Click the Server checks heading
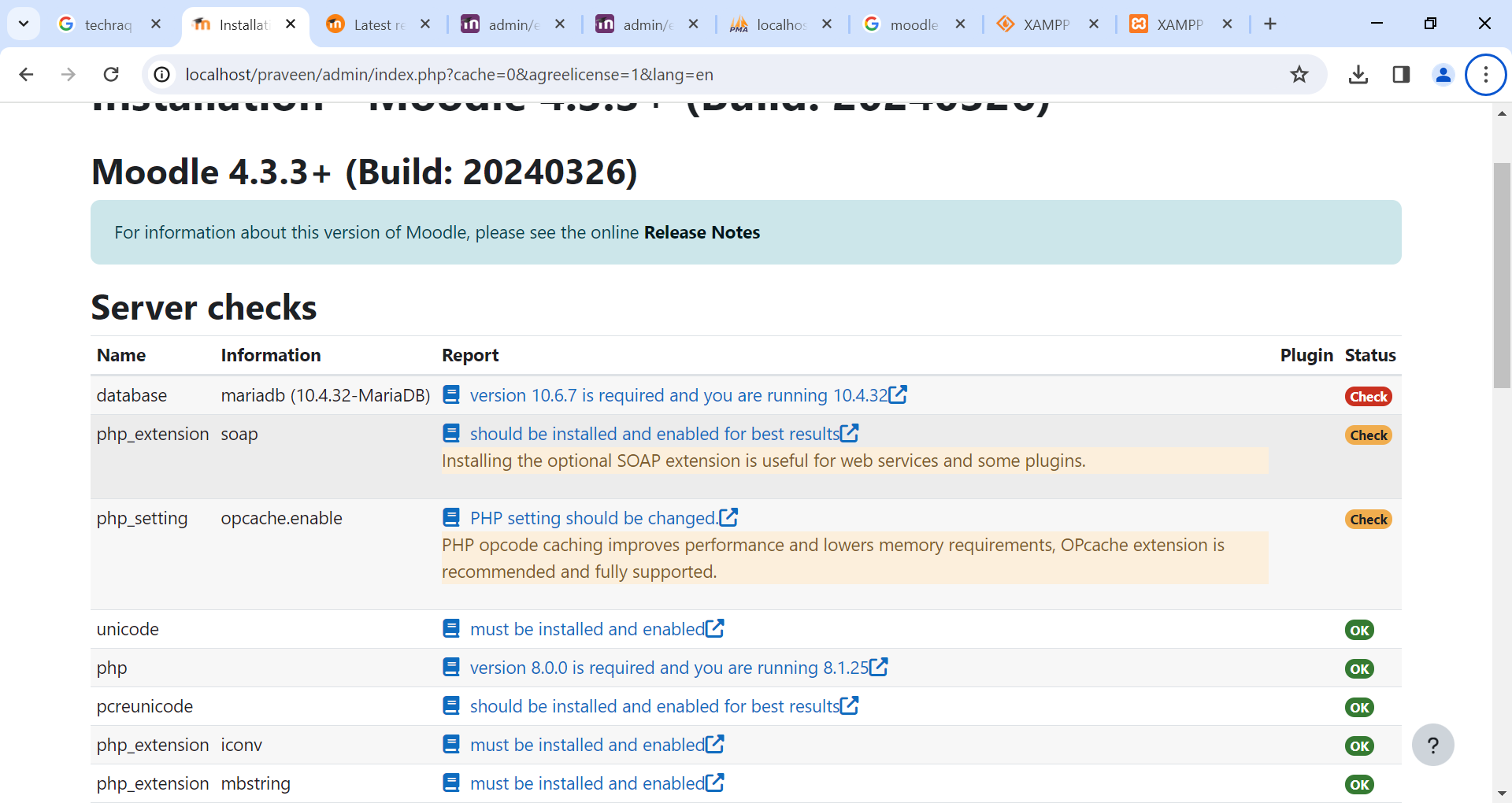 point(204,307)
